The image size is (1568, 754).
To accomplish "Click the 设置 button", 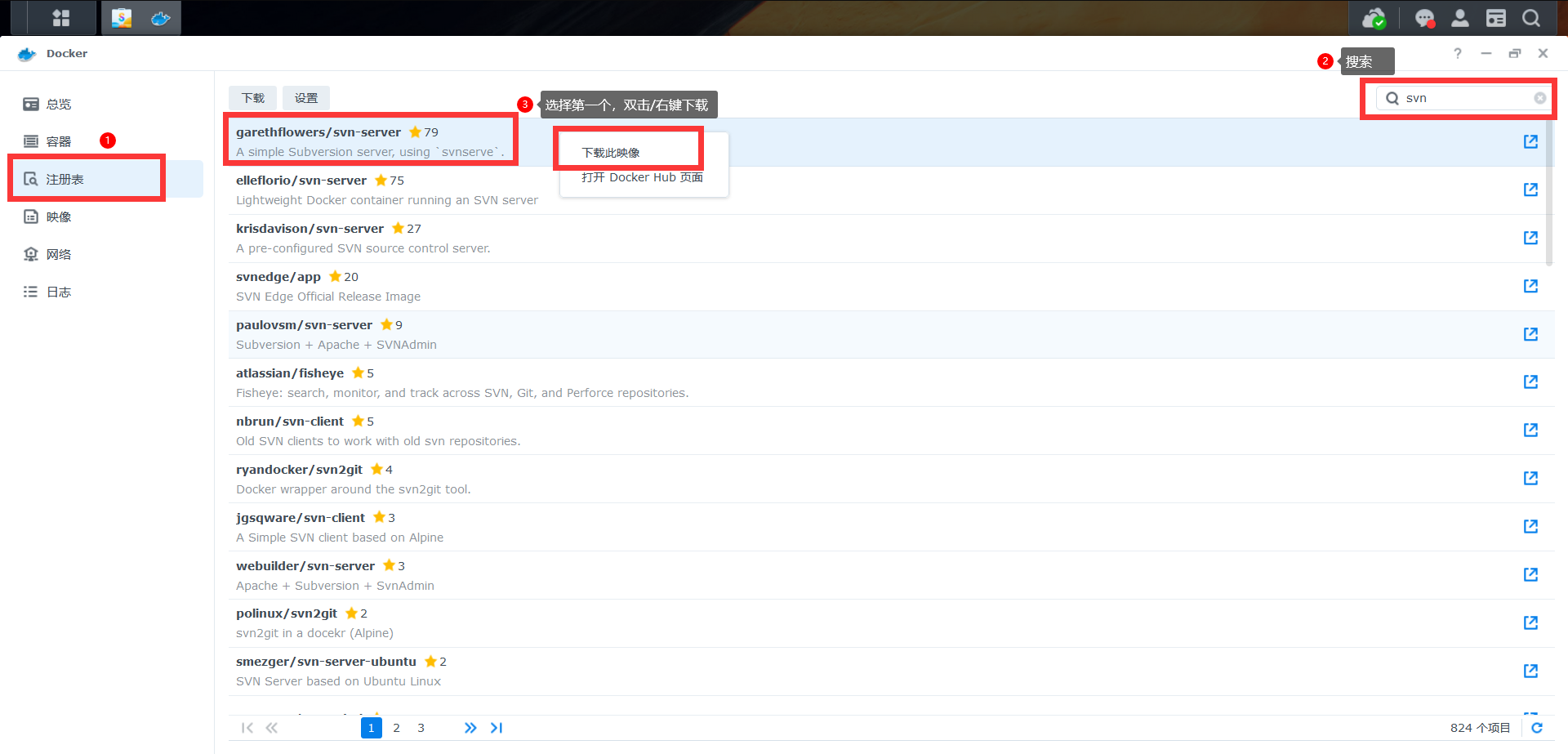I will (x=306, y=98).
